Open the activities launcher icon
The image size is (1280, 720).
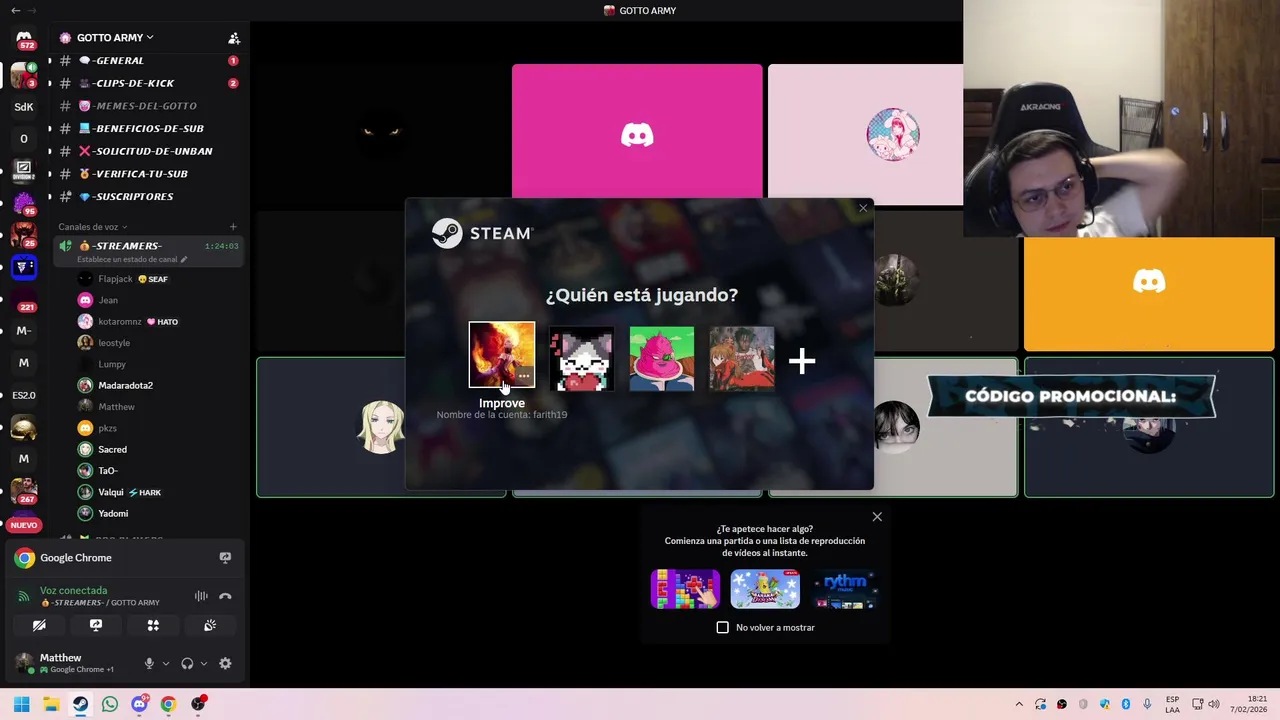[x=153, y=625]
